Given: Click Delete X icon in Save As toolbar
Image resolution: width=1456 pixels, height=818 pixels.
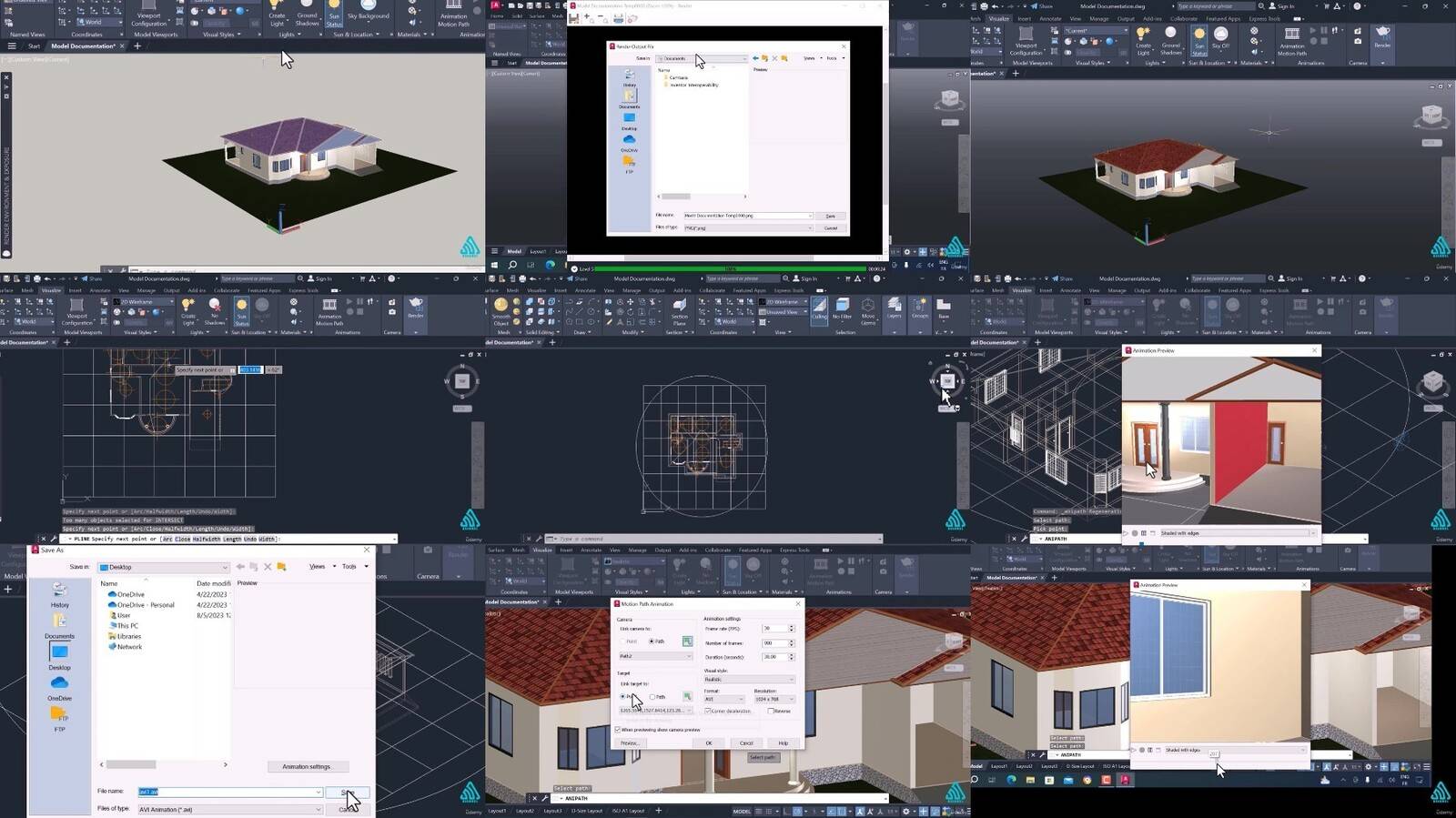Looking at the screenshot, I should click(x=268, y=567).
